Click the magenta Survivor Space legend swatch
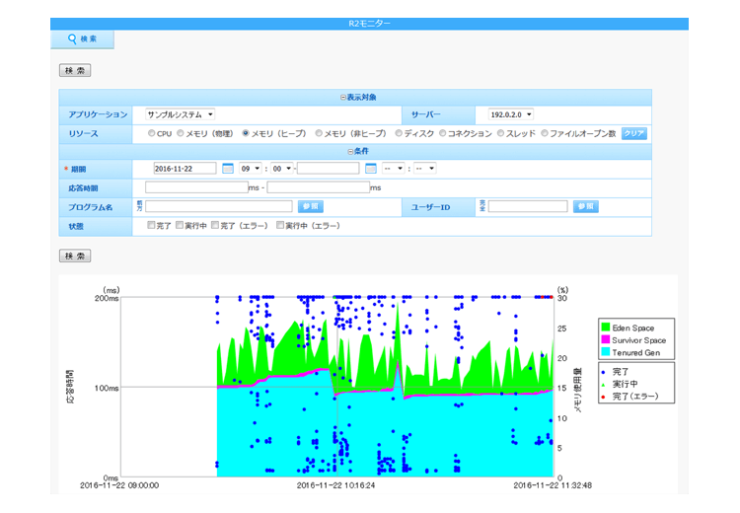 click(x=605, y=340)
